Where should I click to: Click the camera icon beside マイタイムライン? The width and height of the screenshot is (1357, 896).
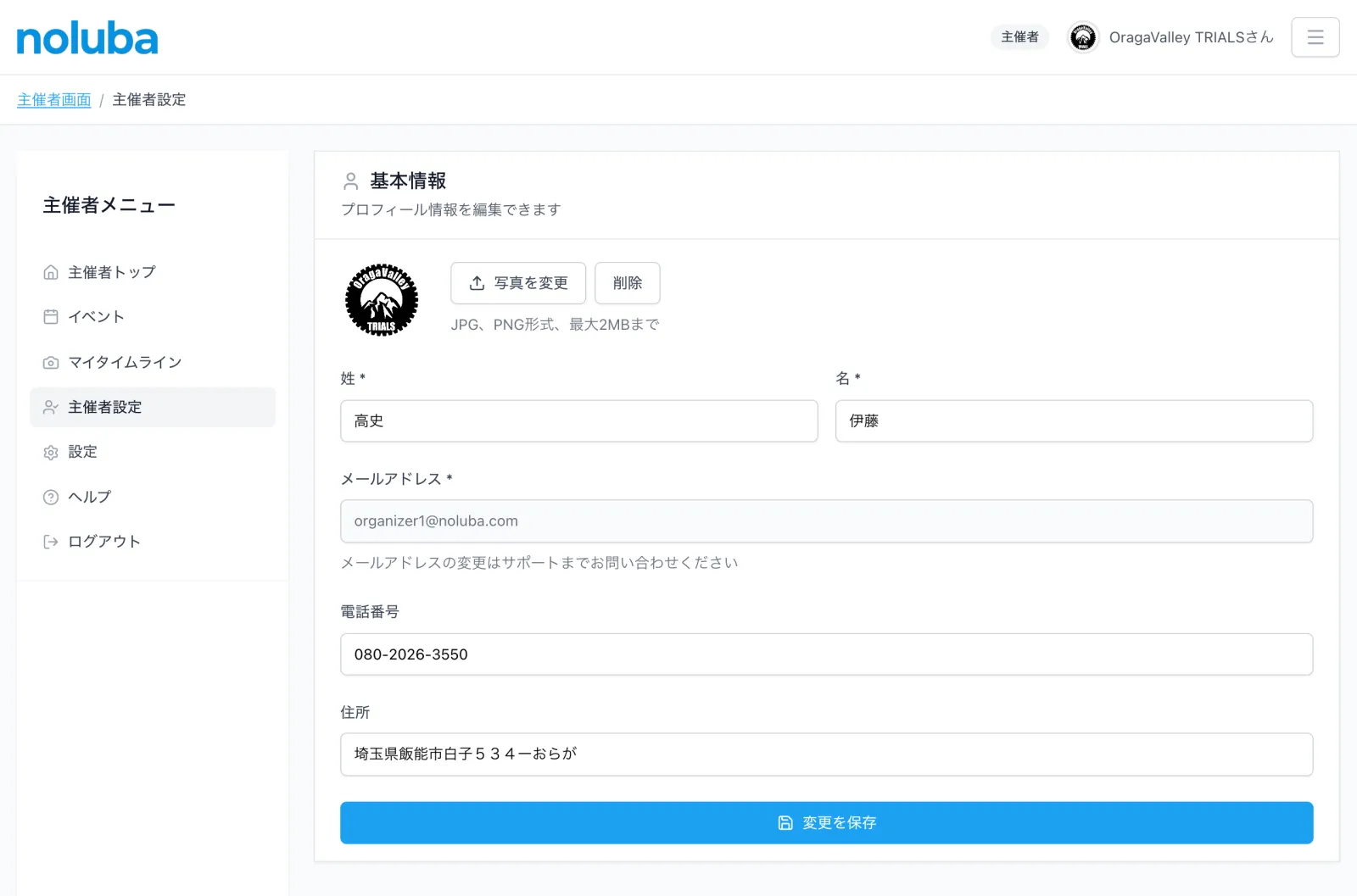coord(51,362)
